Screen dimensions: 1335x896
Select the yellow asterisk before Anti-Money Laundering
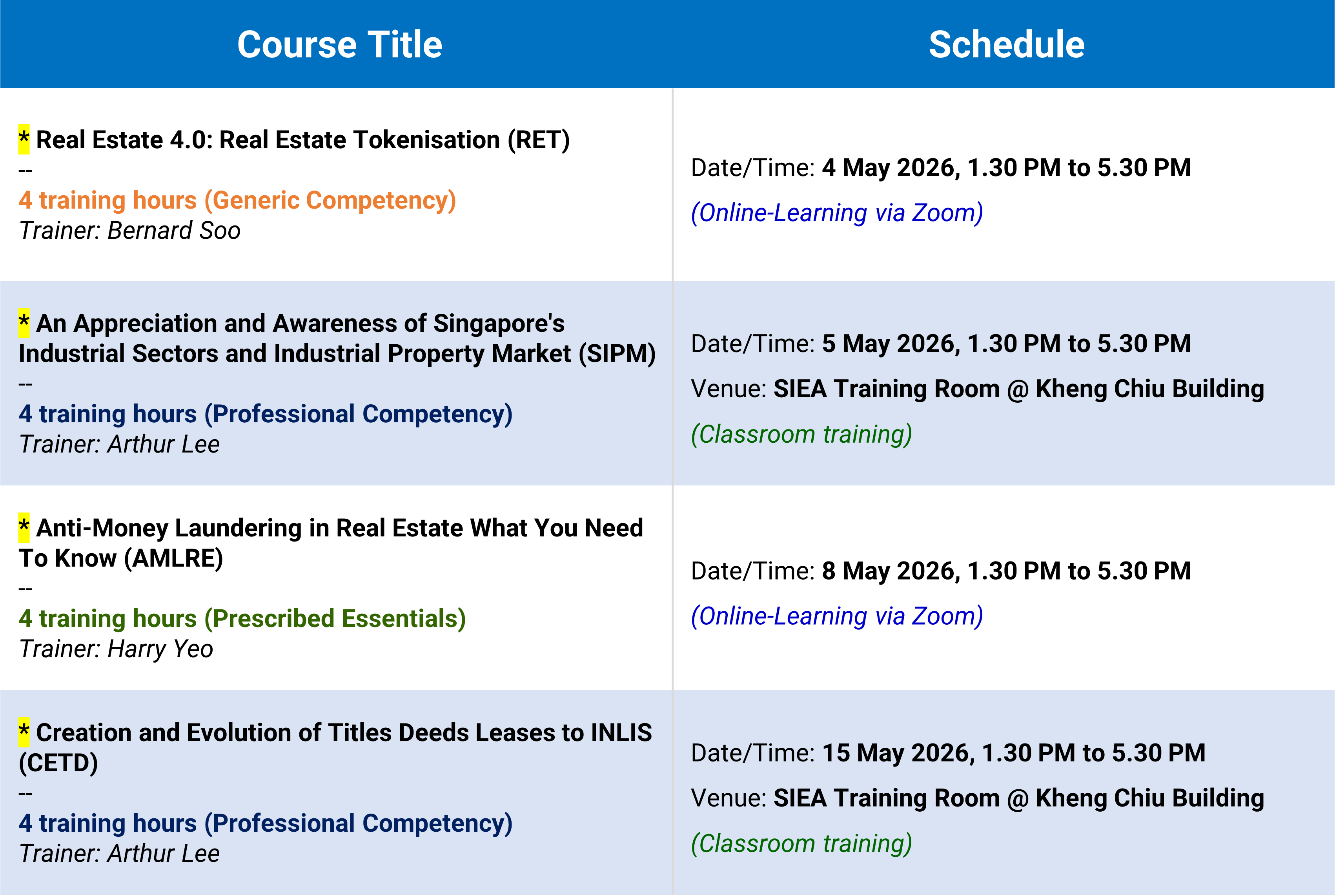[x=24, y=527]
